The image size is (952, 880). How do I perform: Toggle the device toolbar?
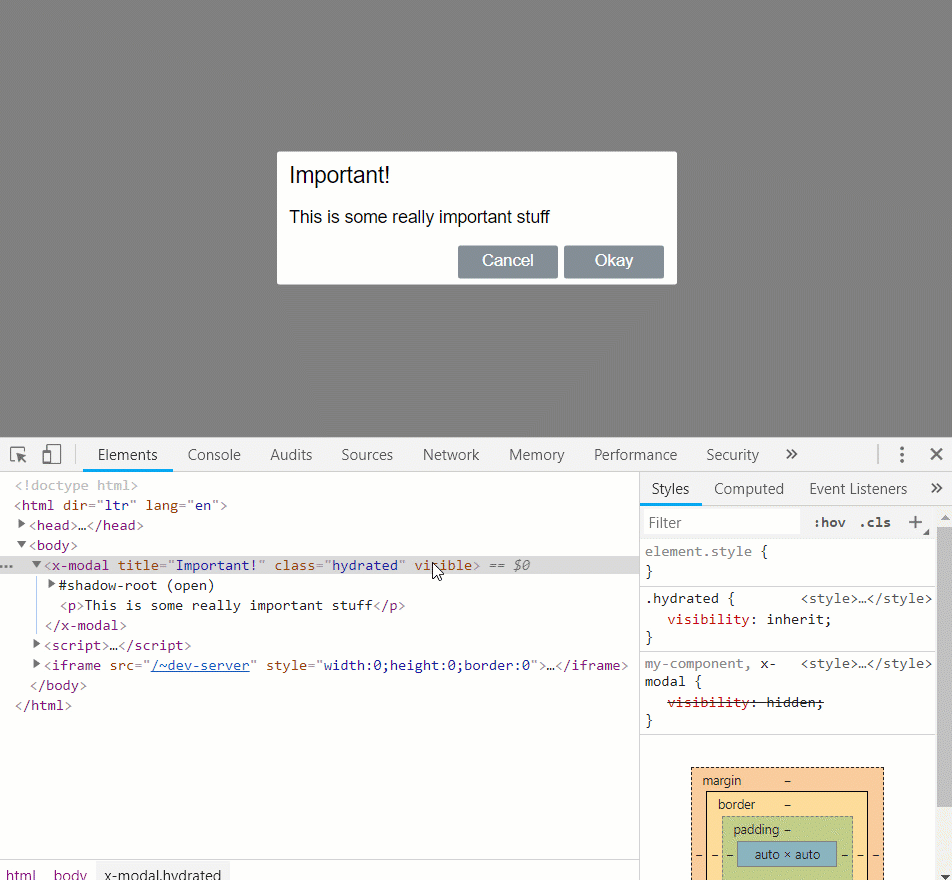pos(51,454)
